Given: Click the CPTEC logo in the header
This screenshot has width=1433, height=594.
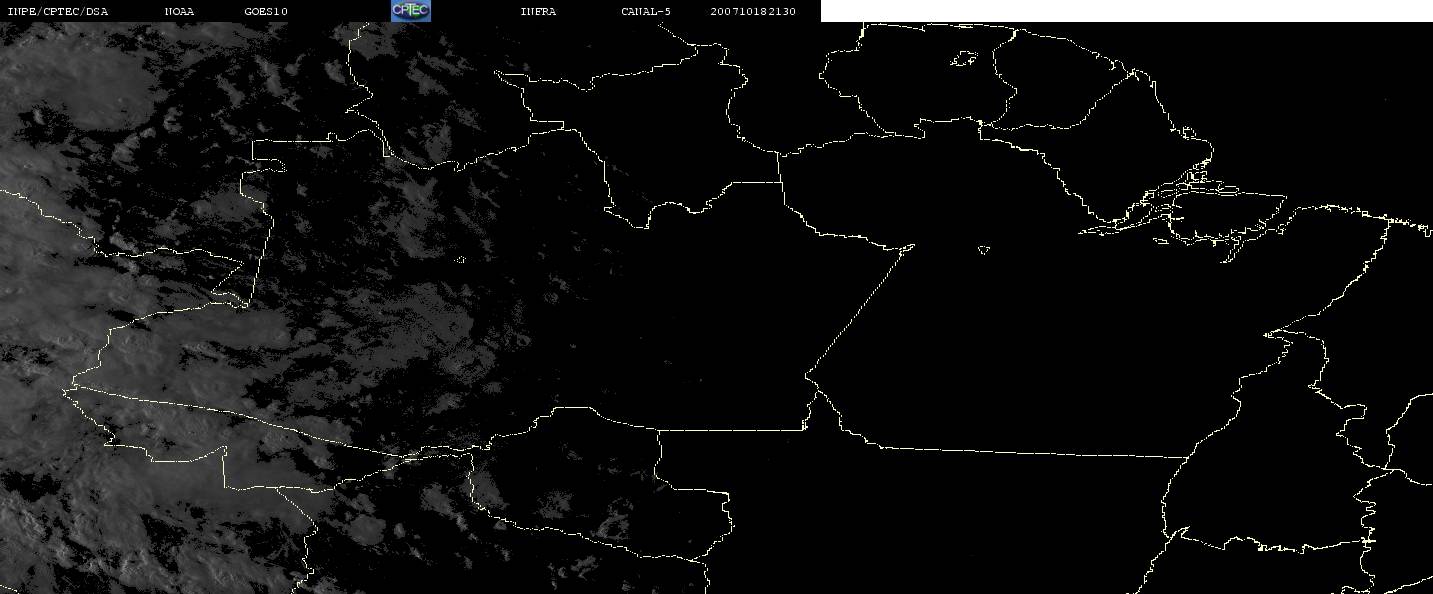Looking at the screenshot, I should click(411, 11).
